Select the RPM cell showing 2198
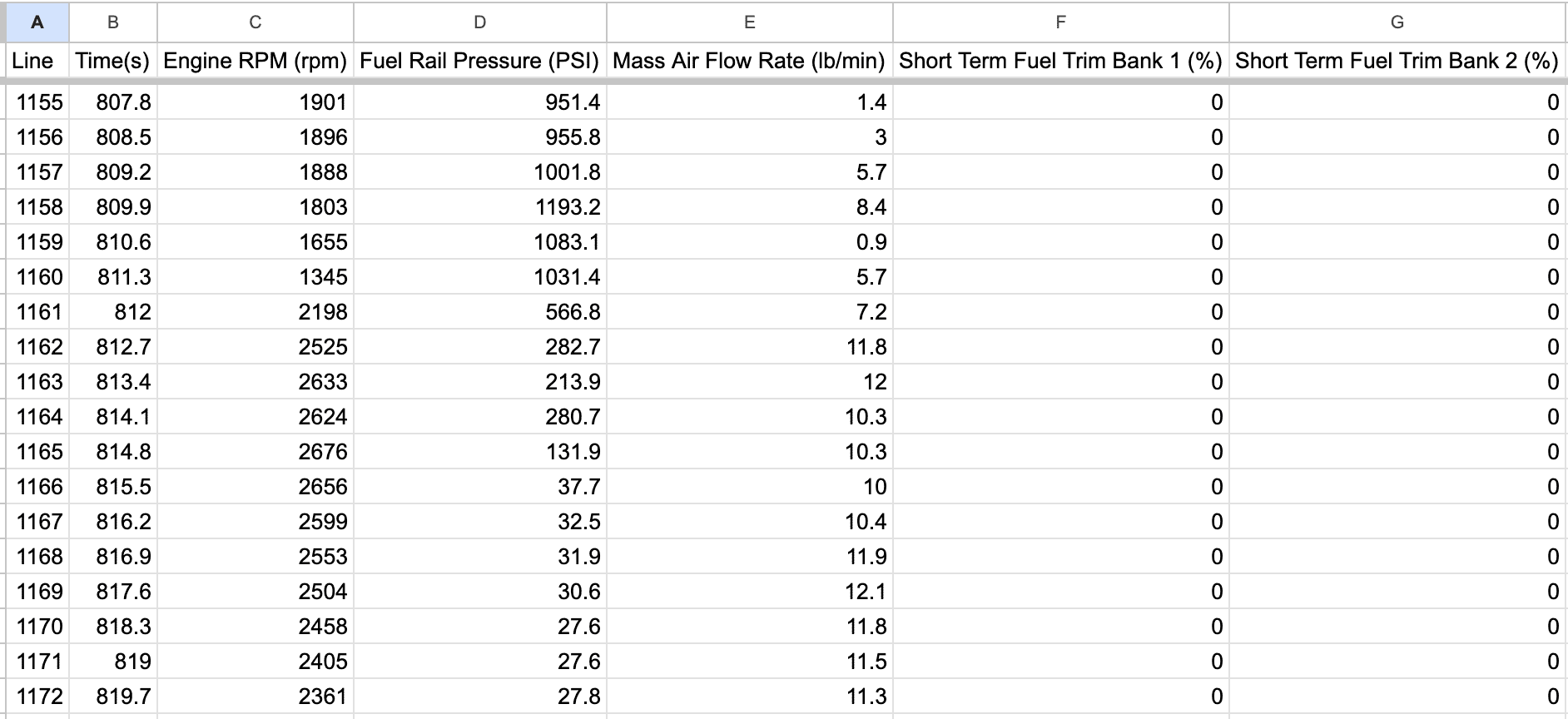Screen dimensions: 1568x719 (256, 312)
